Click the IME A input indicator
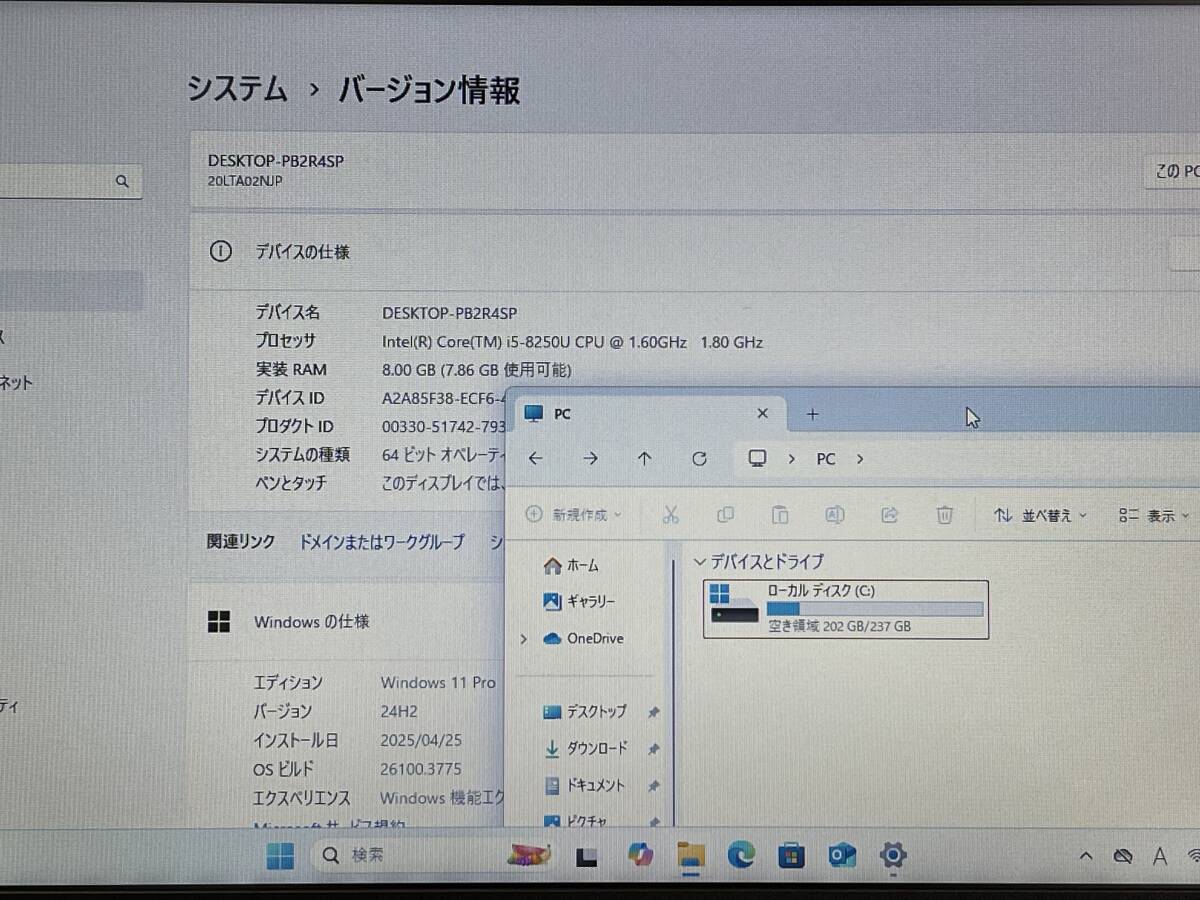 coord(1160,857)
